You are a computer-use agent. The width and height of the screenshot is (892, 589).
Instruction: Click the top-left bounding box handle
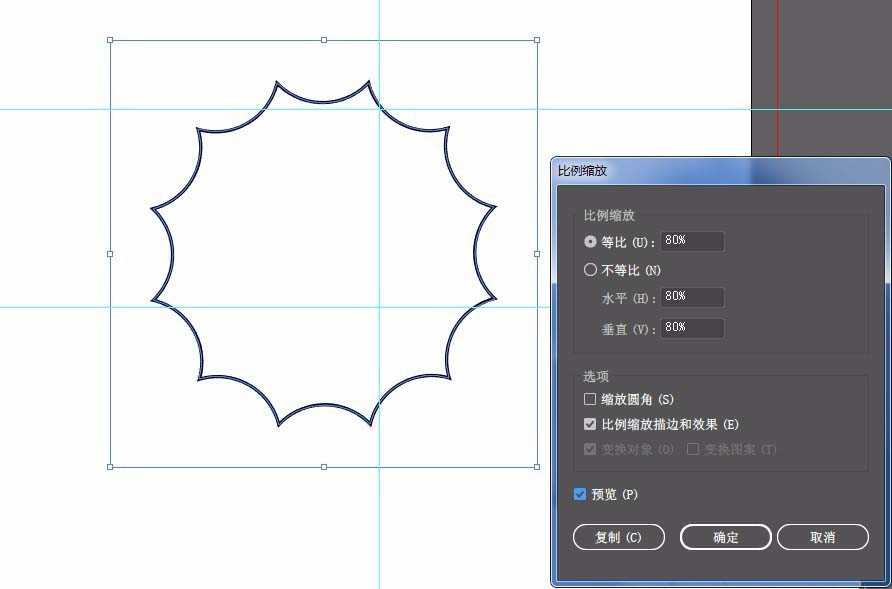[x=110, y=40]
